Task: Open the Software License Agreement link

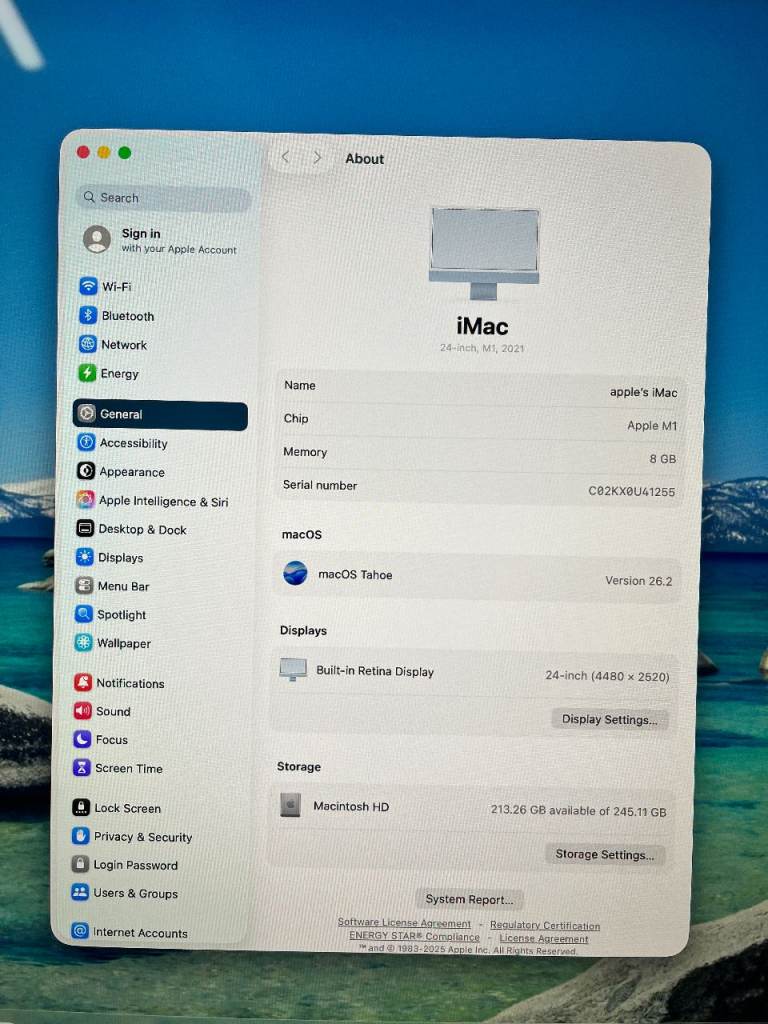Action: (x=404, y=923)
